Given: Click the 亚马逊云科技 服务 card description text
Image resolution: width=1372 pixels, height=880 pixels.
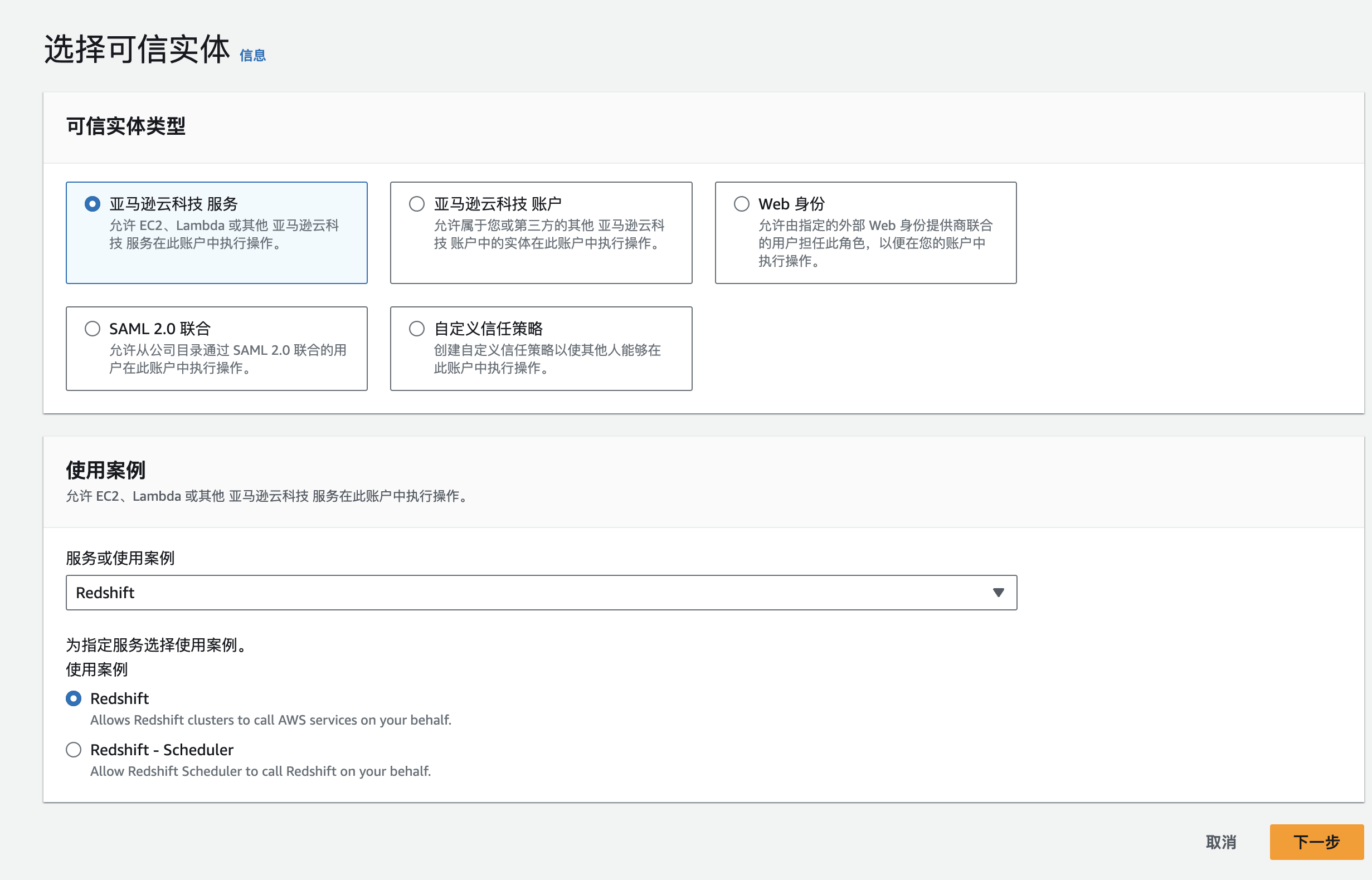Looking at the screenshot, I should 224,234.
